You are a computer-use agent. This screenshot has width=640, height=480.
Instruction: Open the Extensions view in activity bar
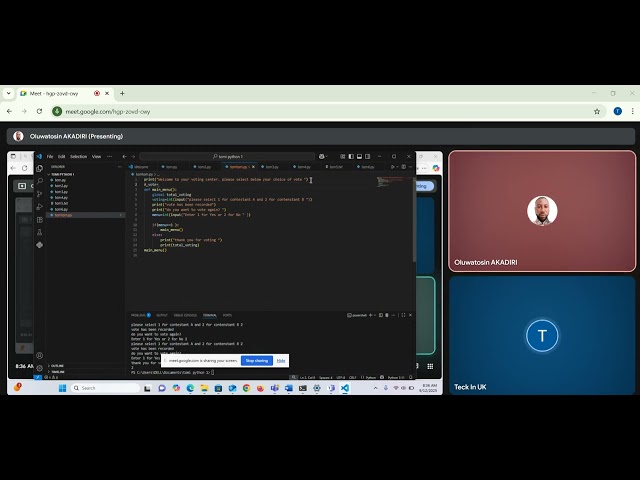pos(40,220)
